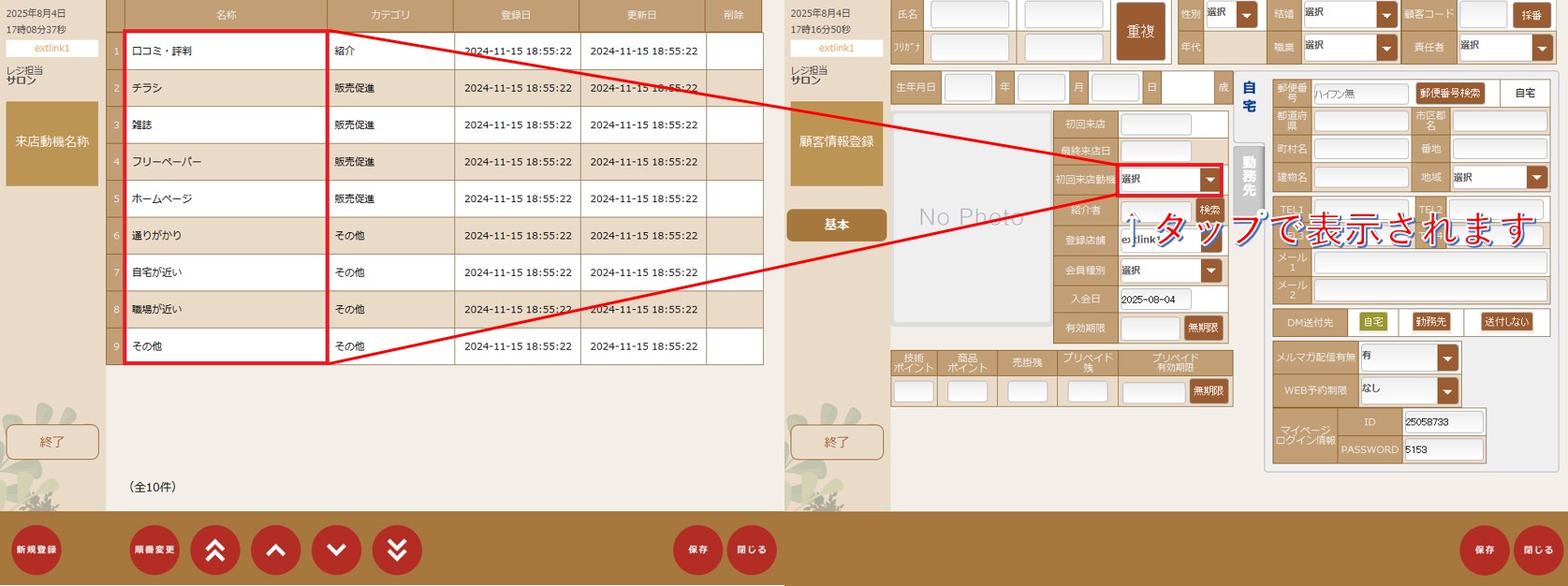Choose 送付しない for DM送付先
Image resolution: width=1568 pixels, height=586 pixels.
click(1505, 322)
